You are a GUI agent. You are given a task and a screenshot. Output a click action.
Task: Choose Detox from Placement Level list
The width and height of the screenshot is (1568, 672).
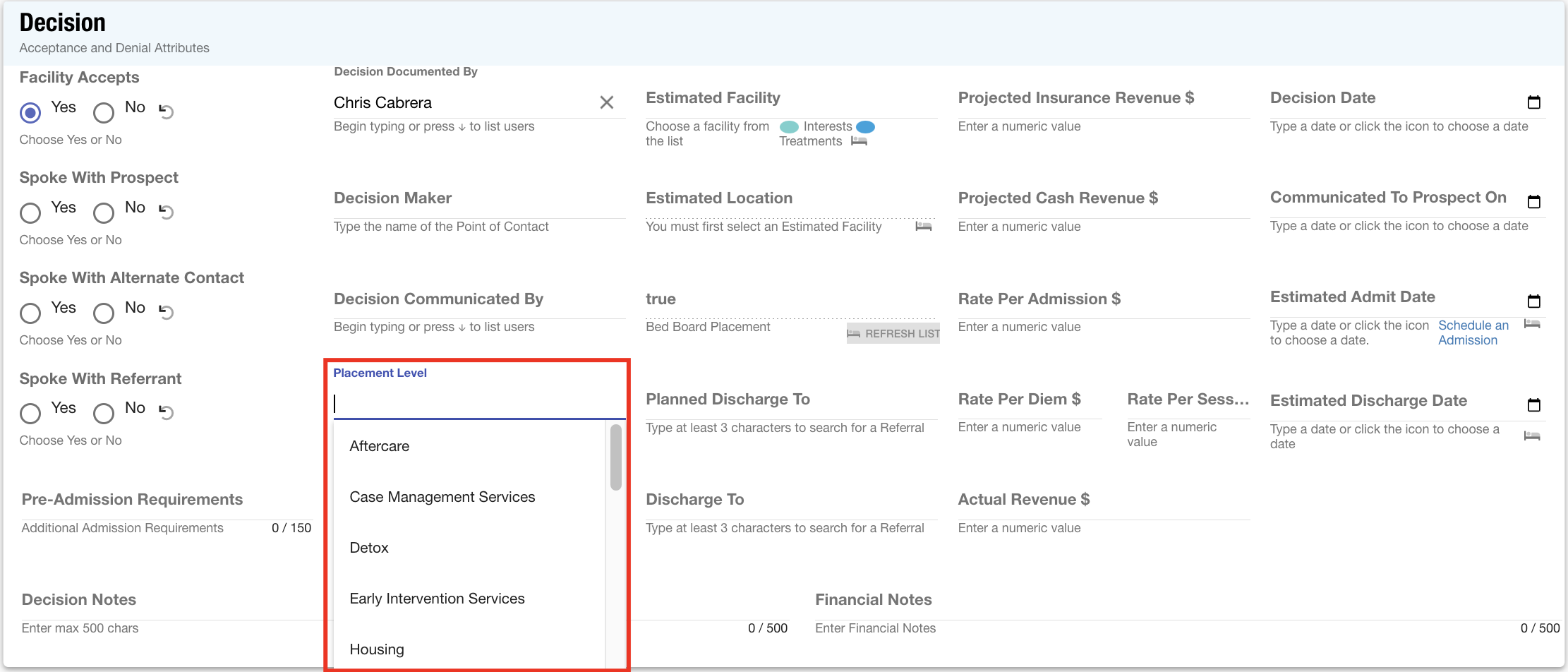pyautogui.click(x=369, y=548)
